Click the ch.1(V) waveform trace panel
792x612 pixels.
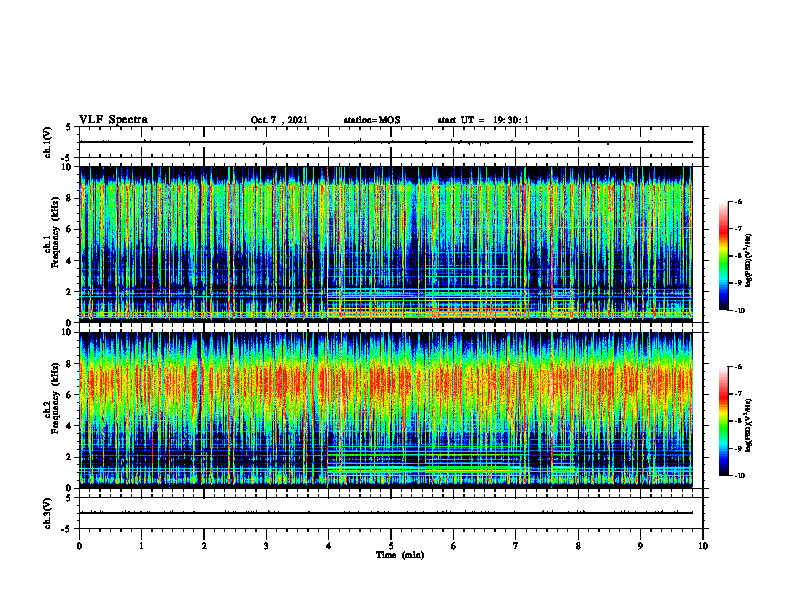click(391, 142)
